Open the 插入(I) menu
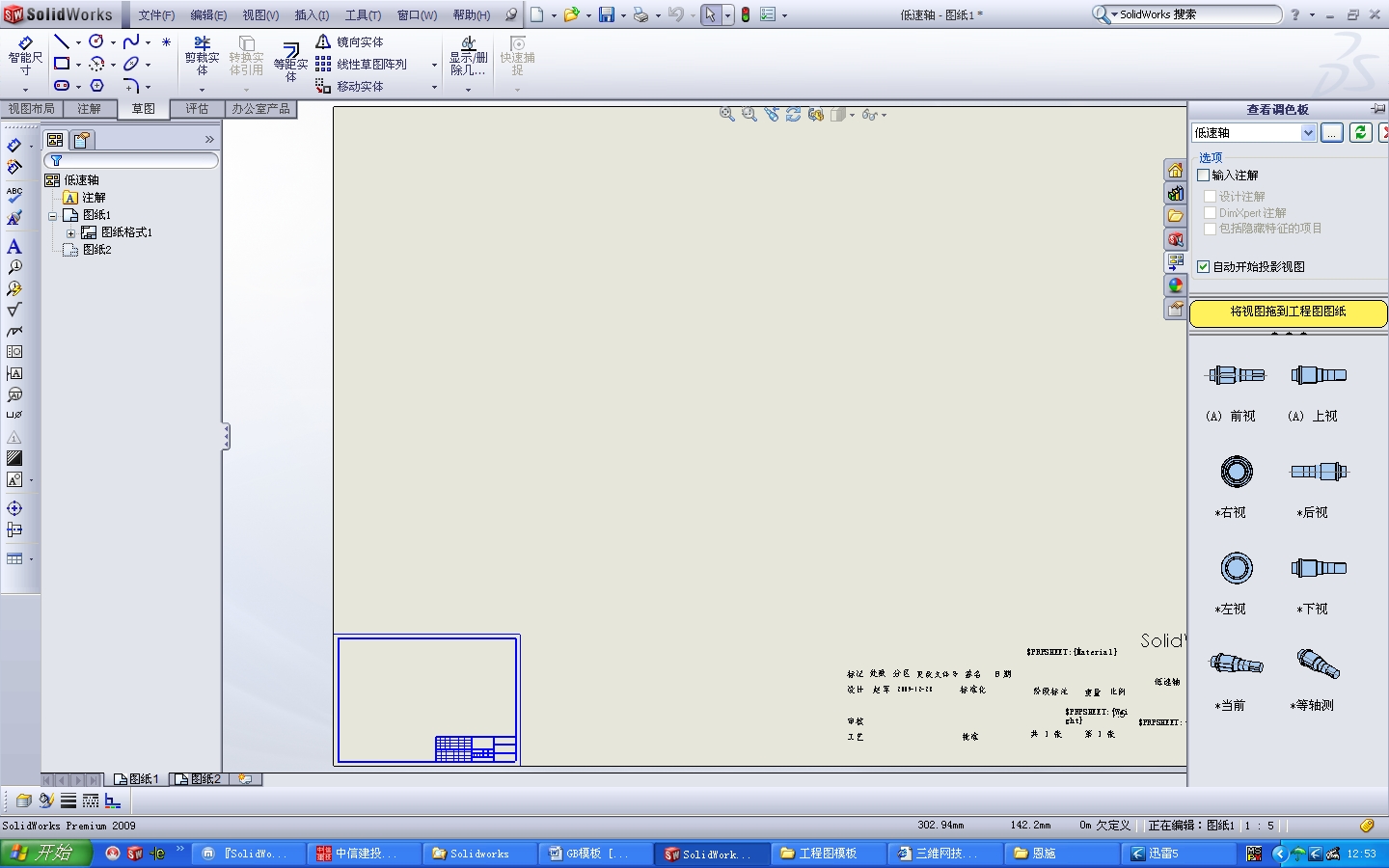Image resolution: width=1389 pixels, height=868 pixels. pos(311,14)
